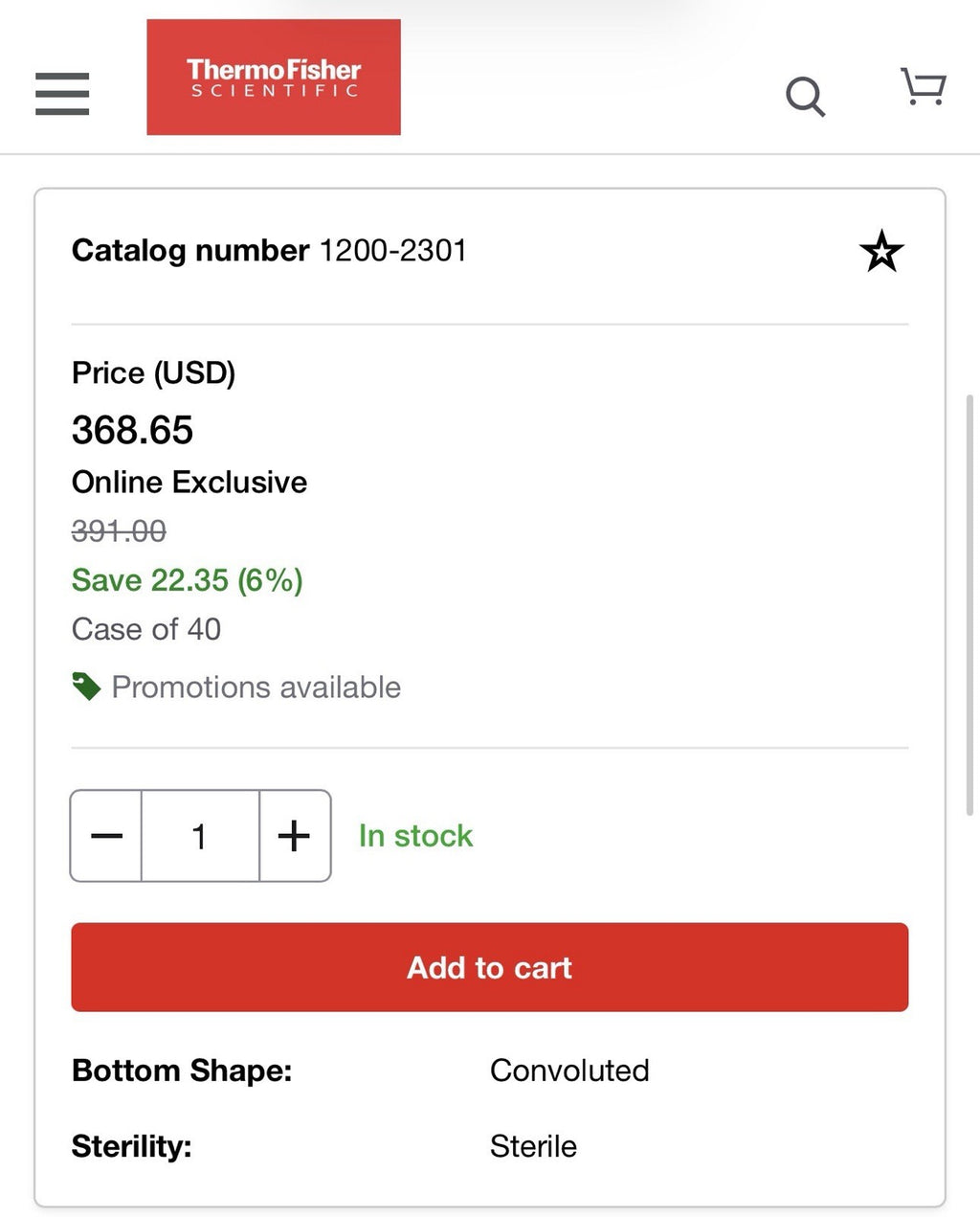Click the green promotions tag icon
Viewport: 980px width, 1217px height.
coord(86,687)
